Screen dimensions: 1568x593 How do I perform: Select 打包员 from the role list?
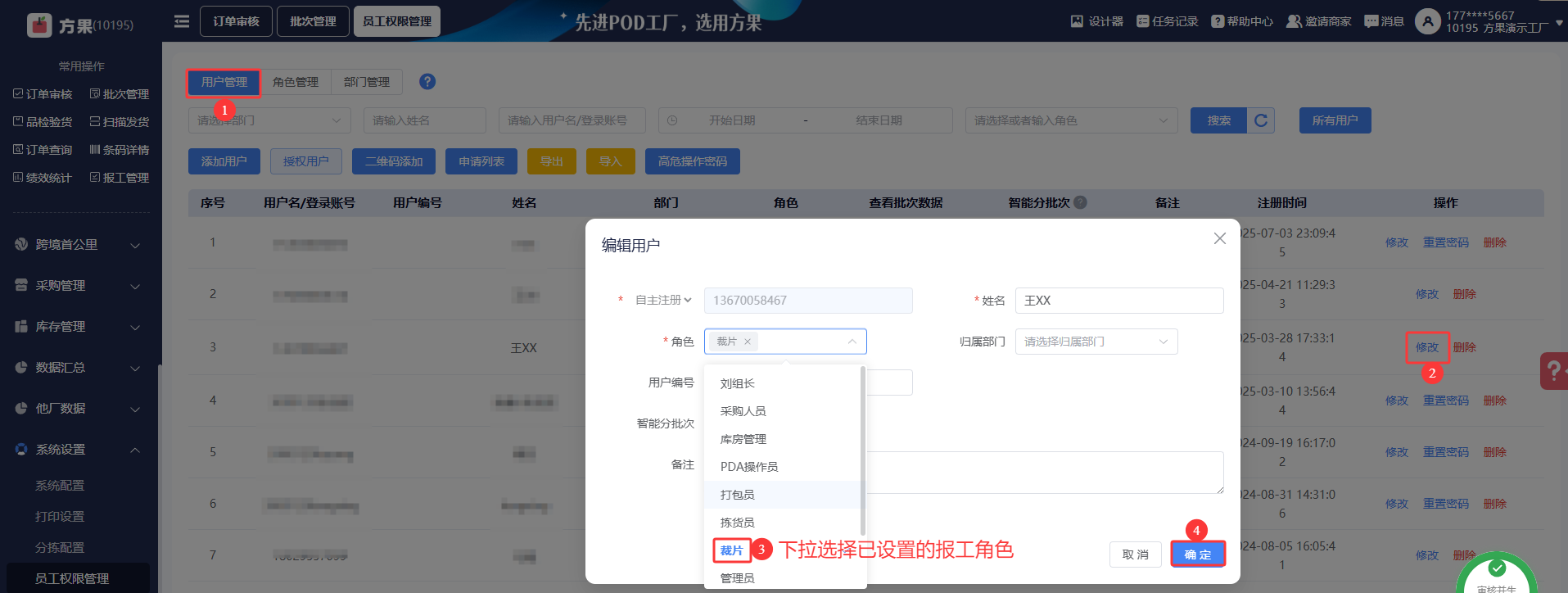point(738,495)
